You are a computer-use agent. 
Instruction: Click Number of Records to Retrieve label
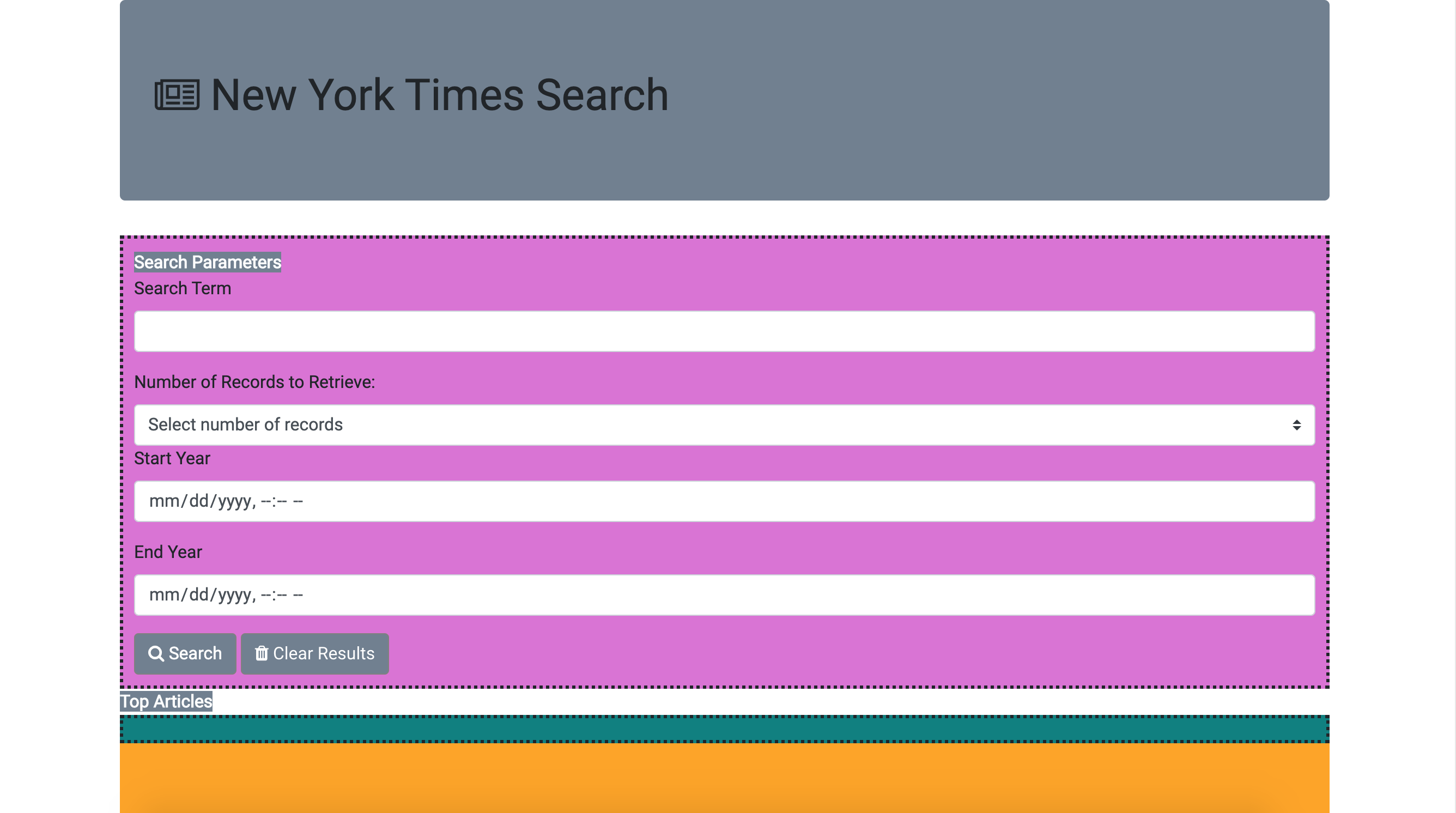254,382
